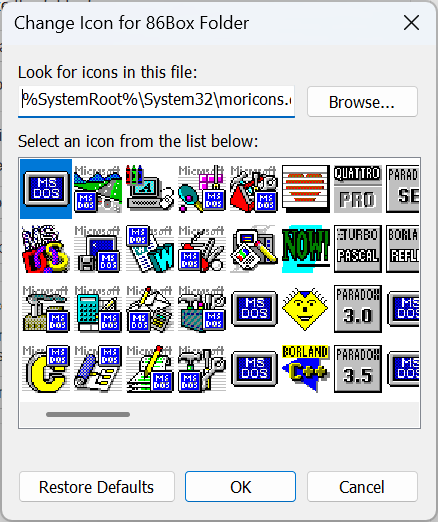Choose the highlighted MS-DOS monitor icon
Screen dimensions: 438x522
coord(46,189)
